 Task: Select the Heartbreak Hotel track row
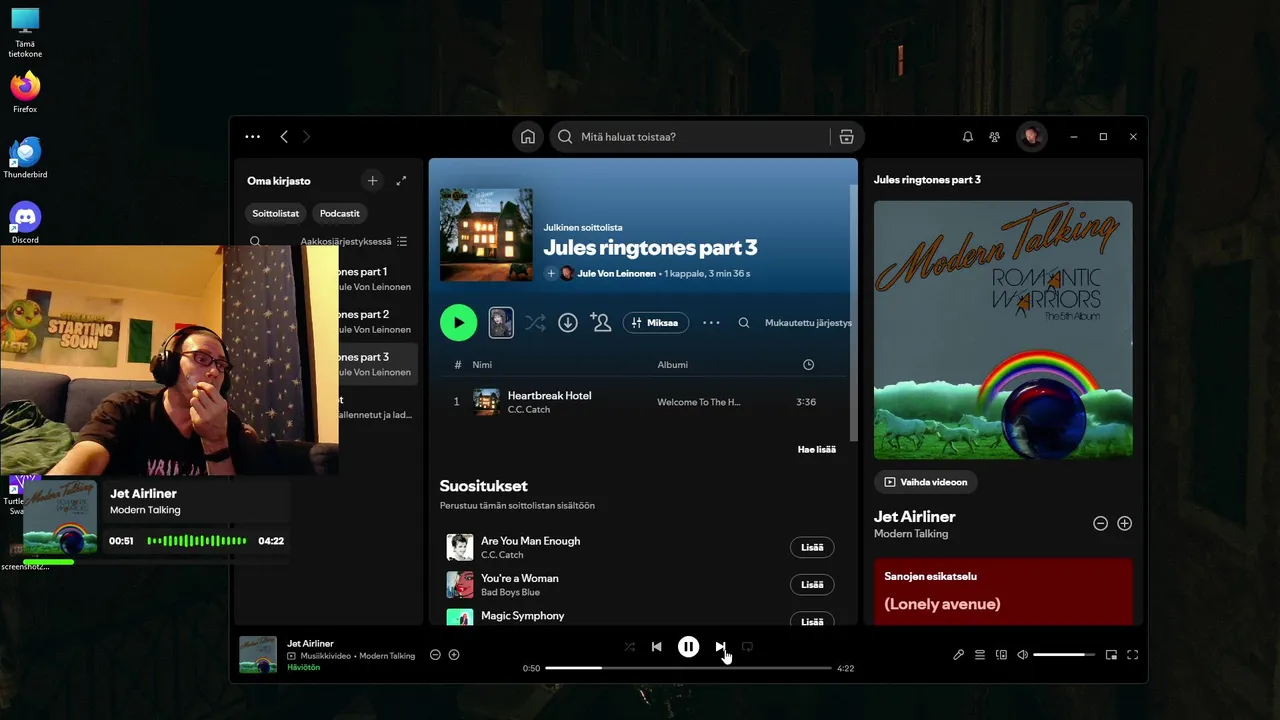[x=643, y=402]
